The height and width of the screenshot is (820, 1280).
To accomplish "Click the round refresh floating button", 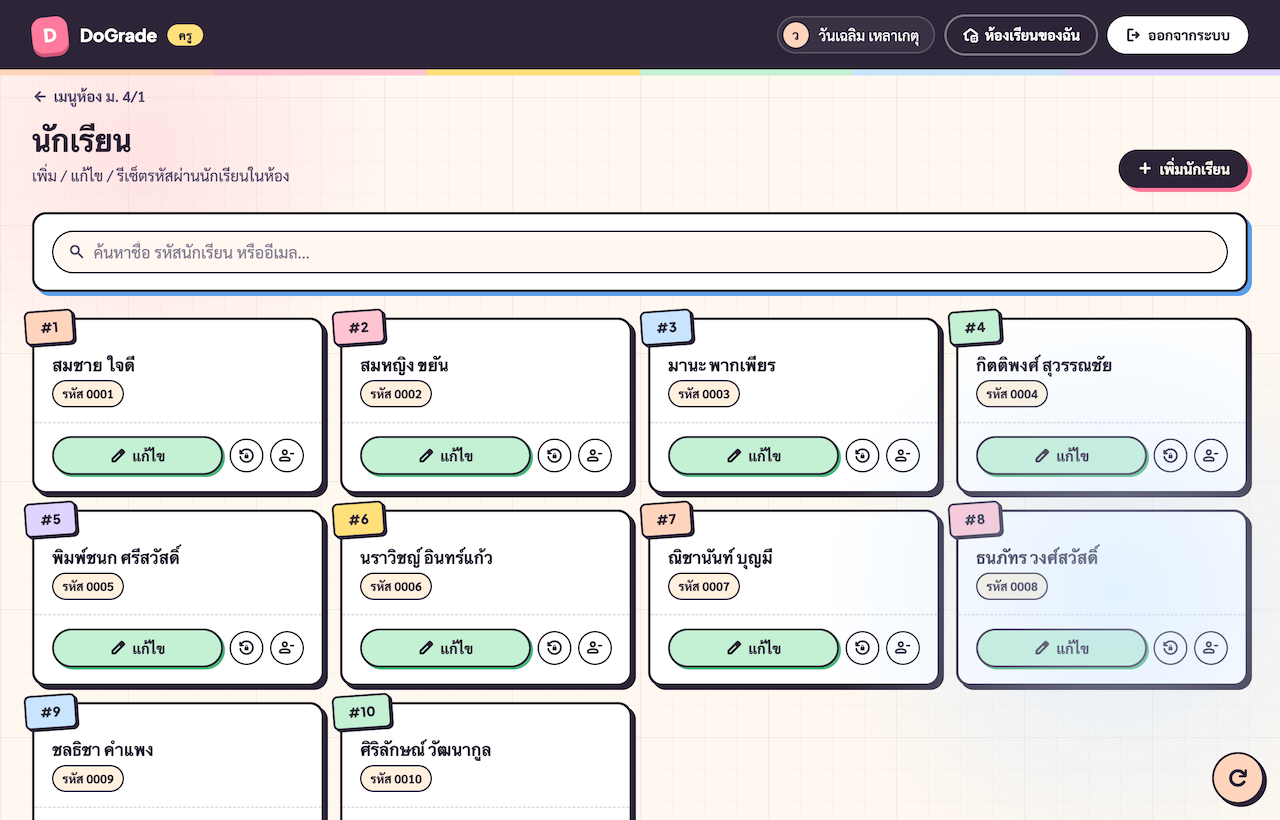I will [x=1238, y=778].
